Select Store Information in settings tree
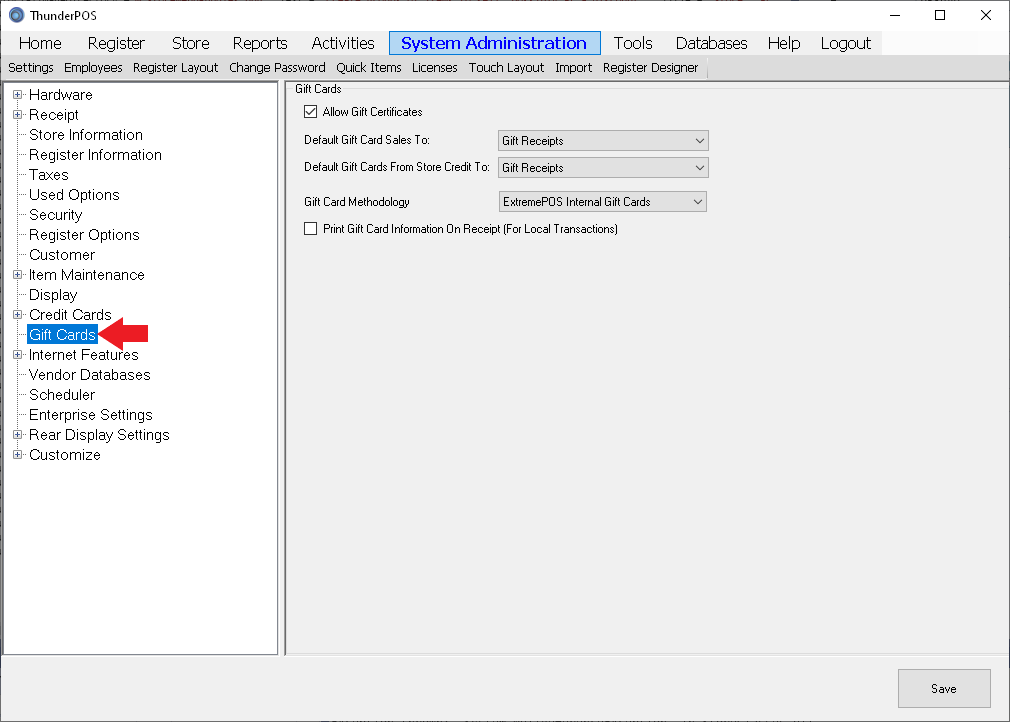The height and width of the screenshot is (722, 1010). (x=86, y=135)
